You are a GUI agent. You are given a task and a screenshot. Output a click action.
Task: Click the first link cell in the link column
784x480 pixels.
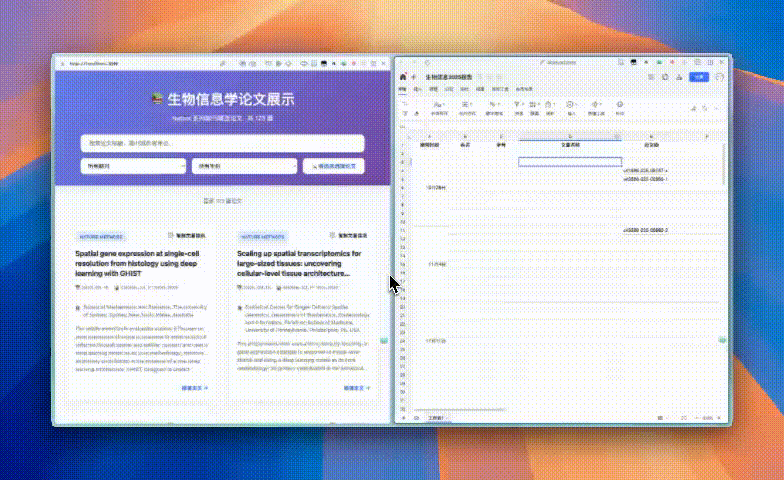point(646,170)
